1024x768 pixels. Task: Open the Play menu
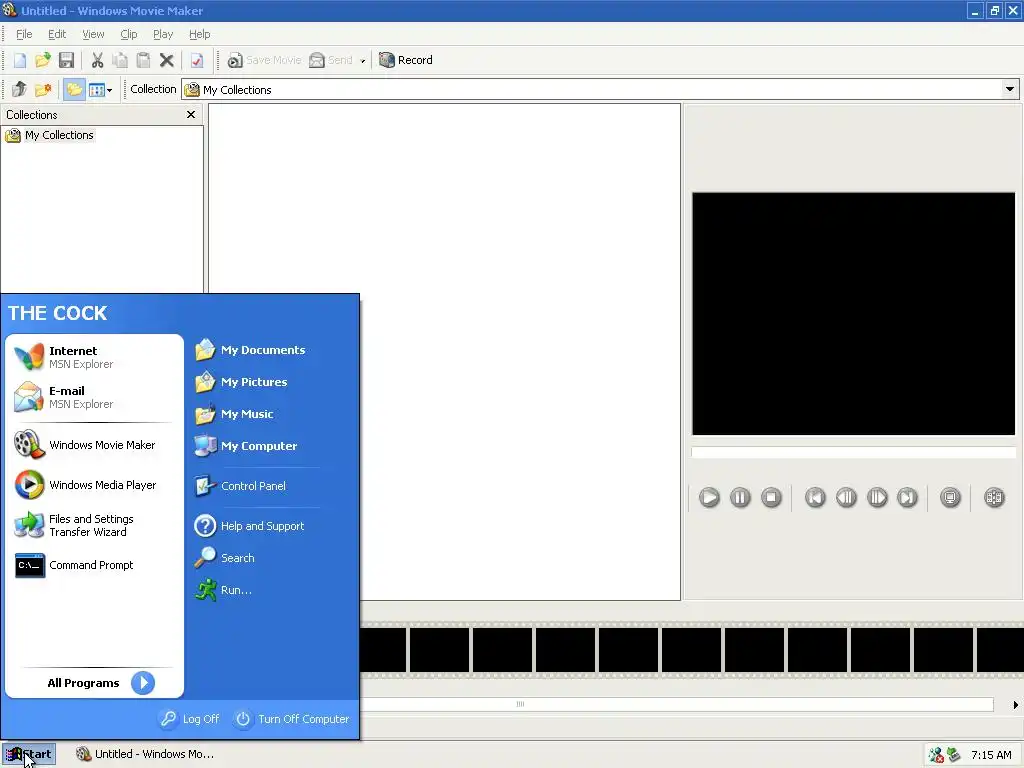tap(163, 34)
